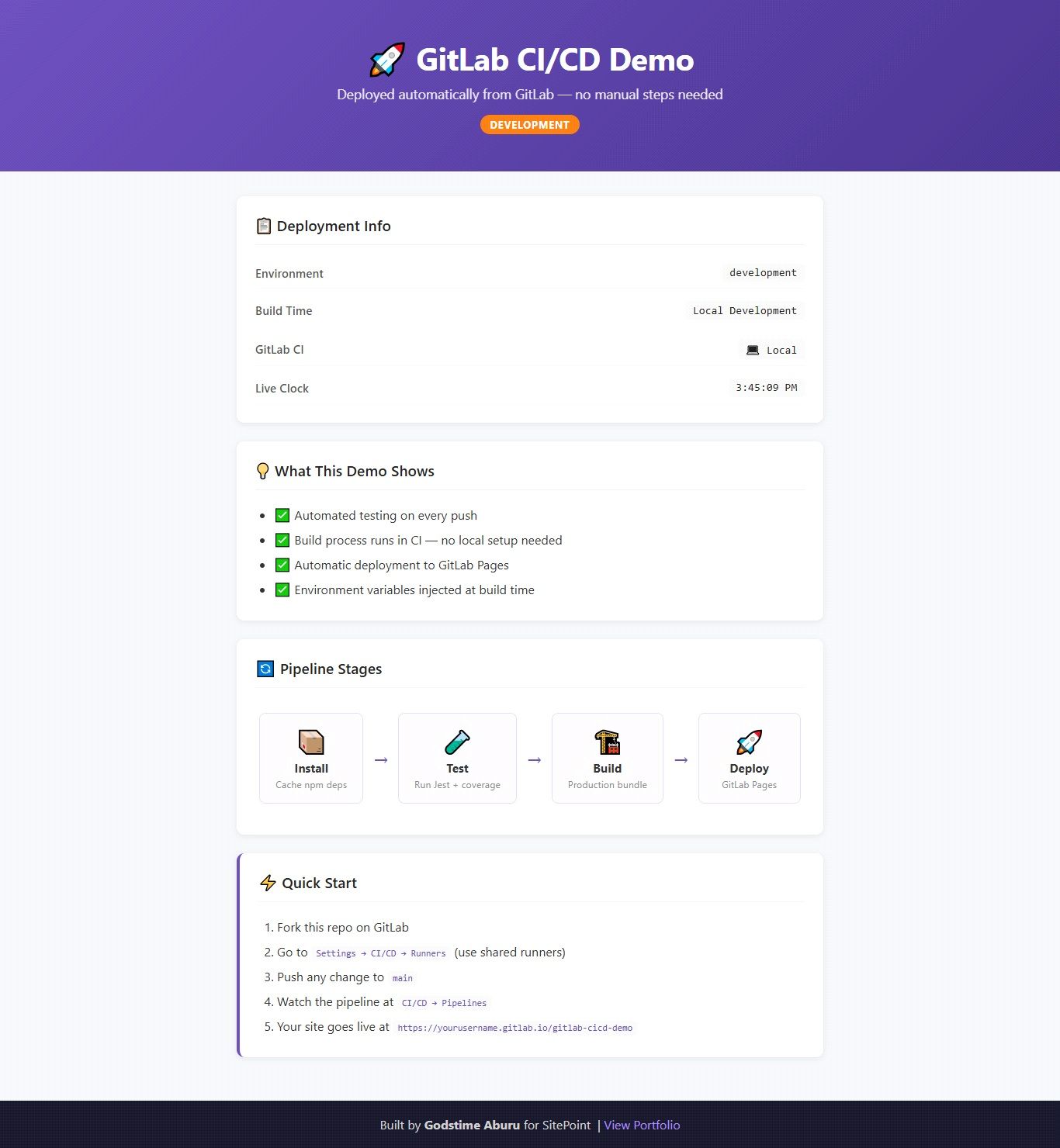Click the green check beside Automatic deployment
This screenshot has height=1148, width=1060.
(282, 565)
